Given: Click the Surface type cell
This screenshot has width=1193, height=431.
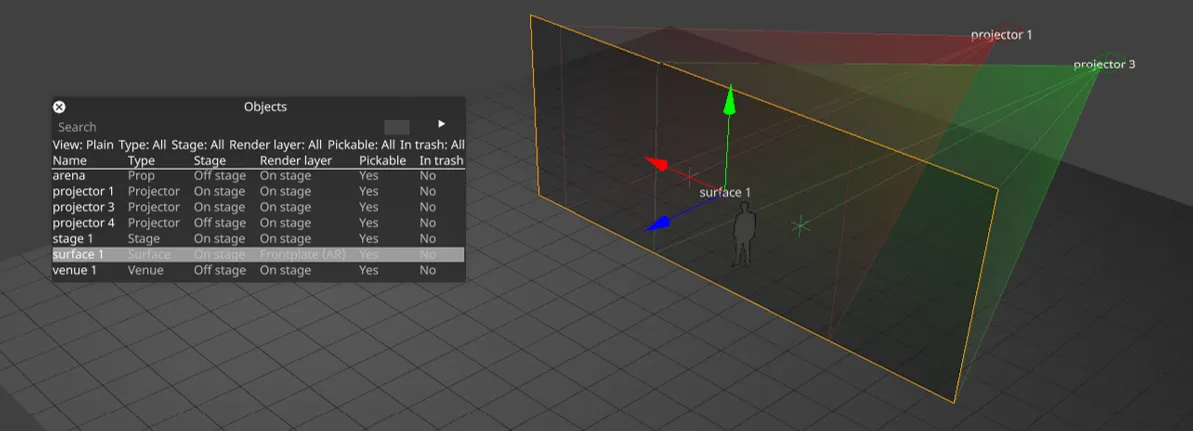Looking at the screenshot, I should (x=149, y=254).
